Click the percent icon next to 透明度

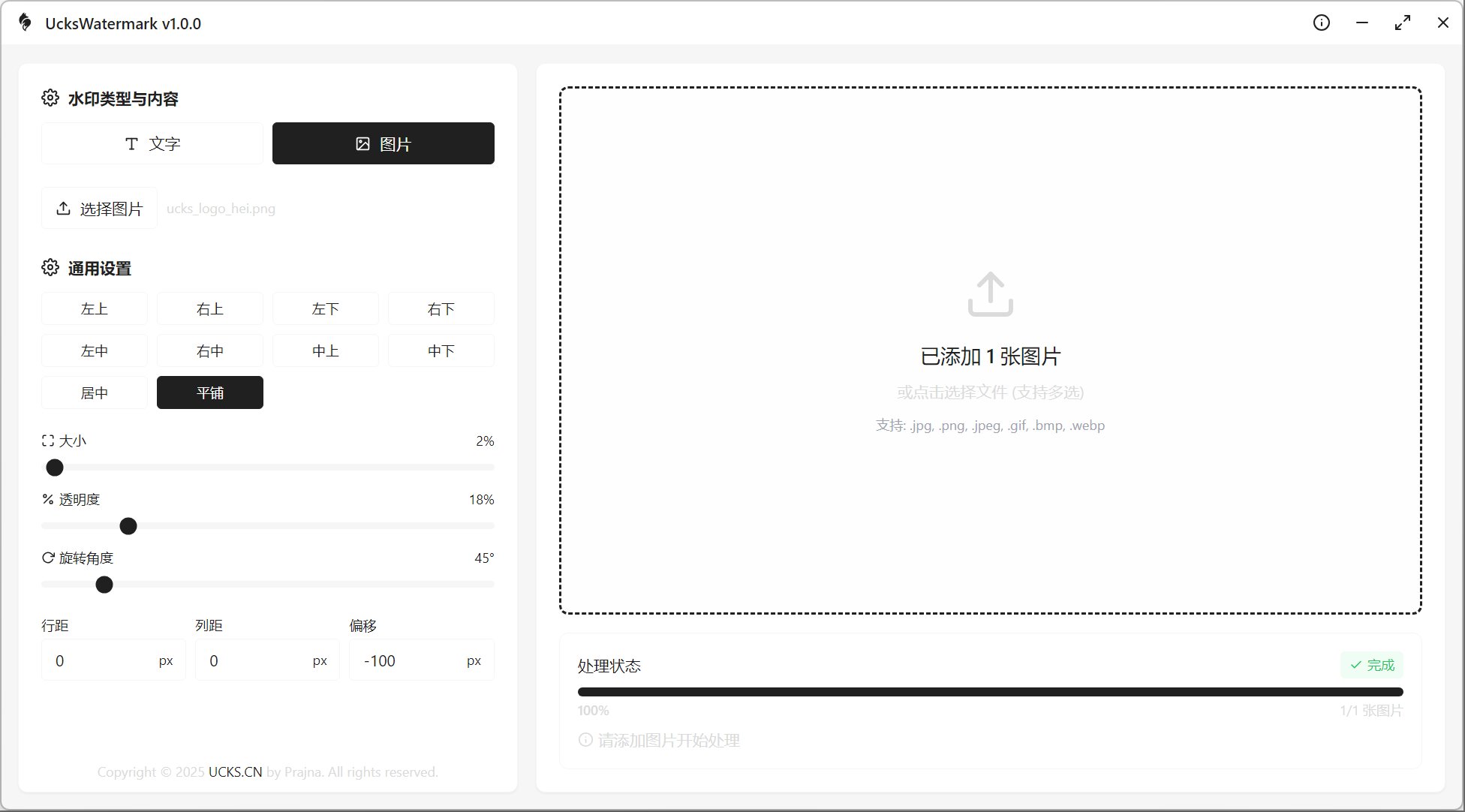click(x=48, y=499)
